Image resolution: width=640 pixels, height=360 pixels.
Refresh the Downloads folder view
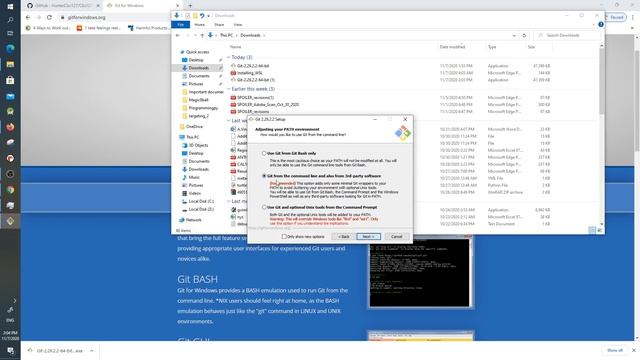pyautogui.click(x=524, y=36)
